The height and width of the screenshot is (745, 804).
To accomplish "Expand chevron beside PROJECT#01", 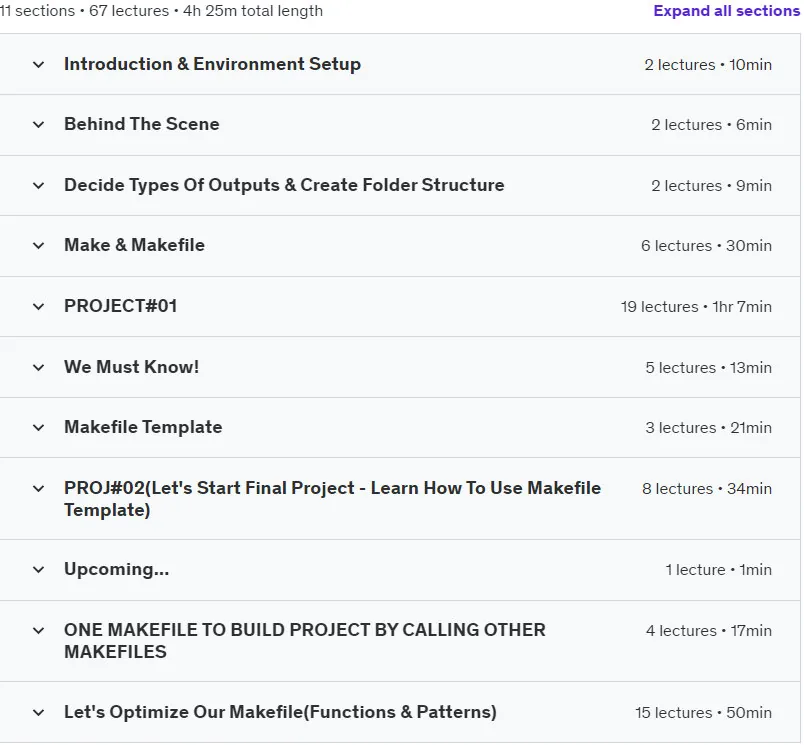I will 38,307.
